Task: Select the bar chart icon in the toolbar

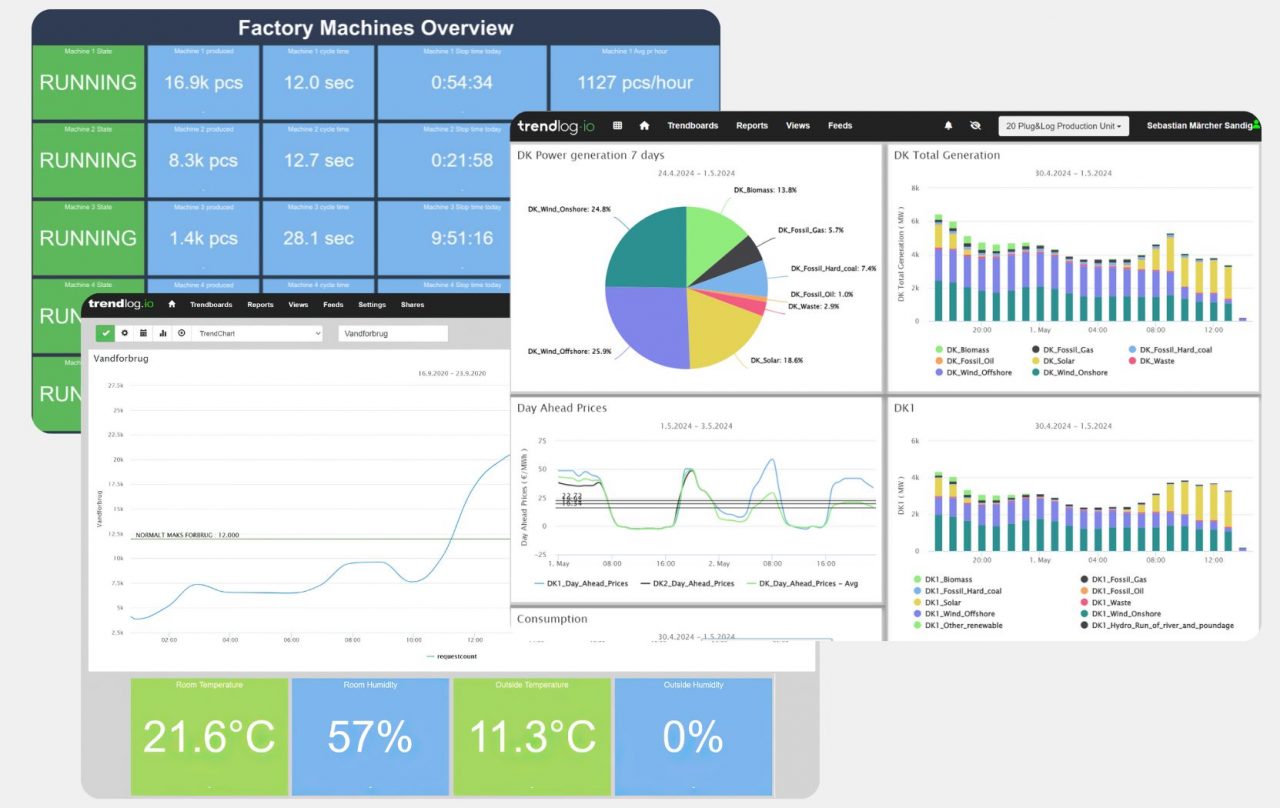Action: click(163, 333)
